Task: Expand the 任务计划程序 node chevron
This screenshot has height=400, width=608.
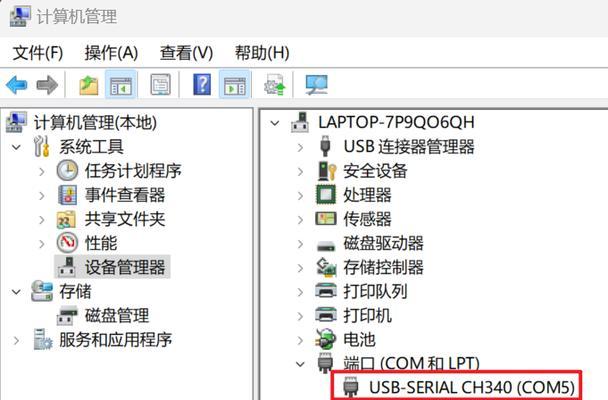Action: pos(41,171)
